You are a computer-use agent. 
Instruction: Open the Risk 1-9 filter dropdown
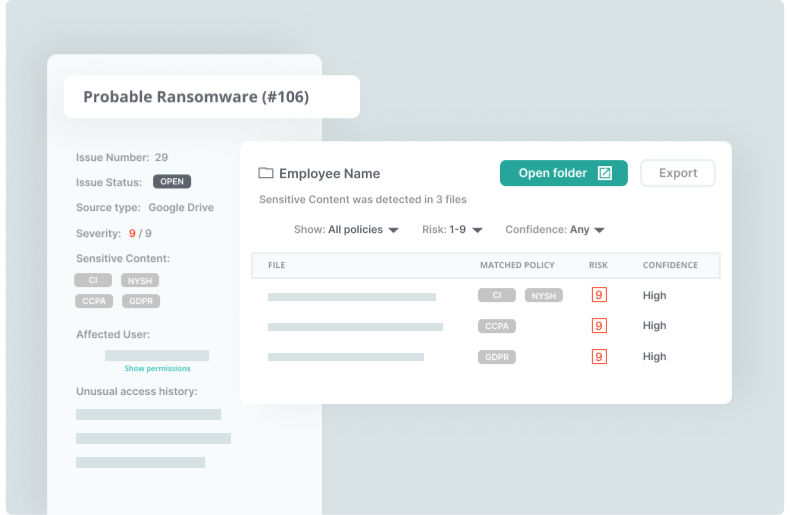[452, 230]
